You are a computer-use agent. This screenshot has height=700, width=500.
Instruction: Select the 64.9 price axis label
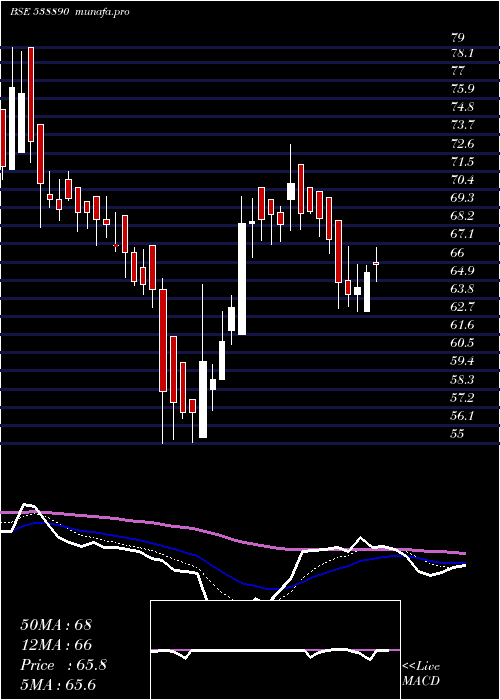[x=462, y=271]
